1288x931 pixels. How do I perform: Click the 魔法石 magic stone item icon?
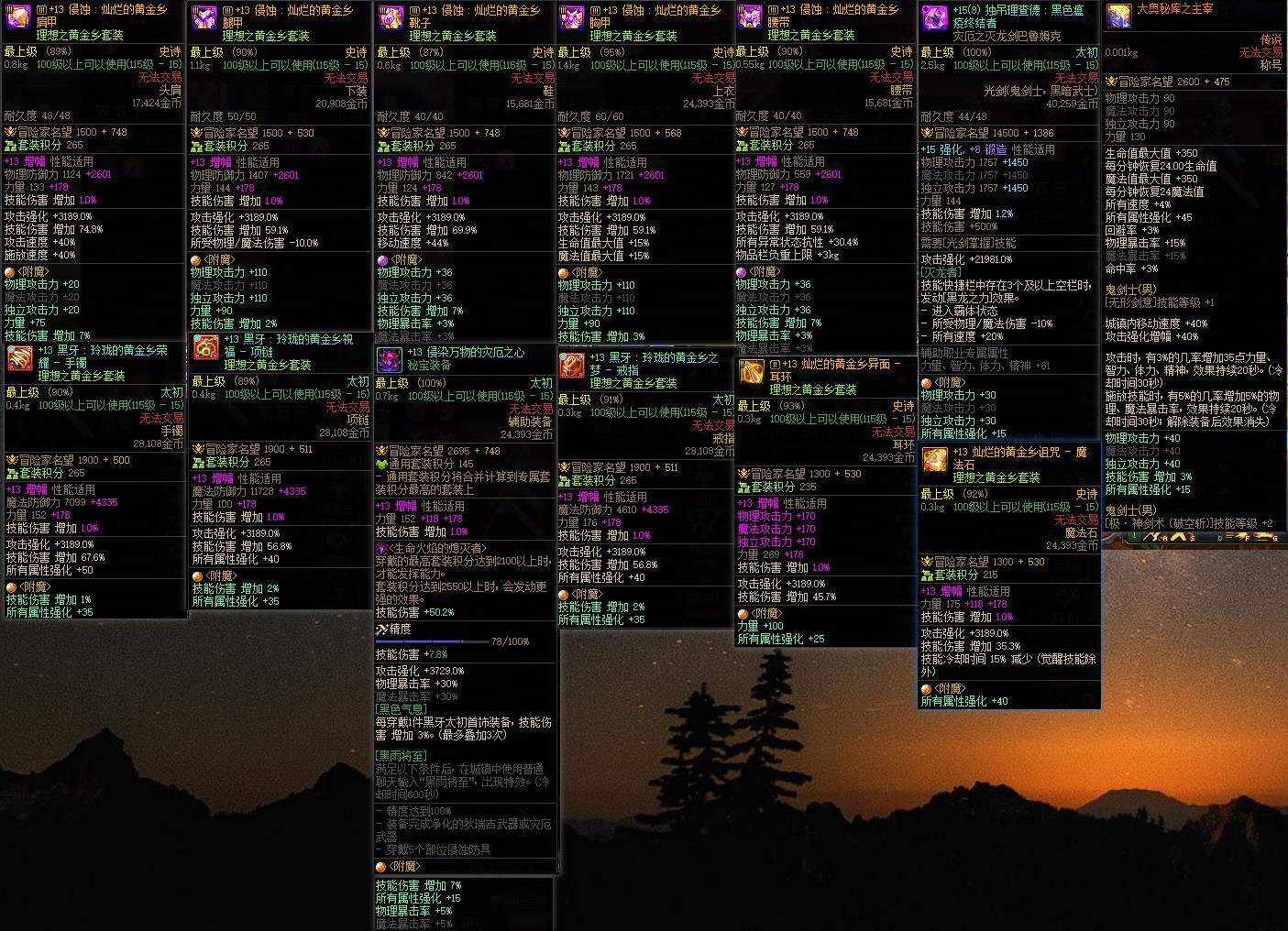(x=935, y=460)
